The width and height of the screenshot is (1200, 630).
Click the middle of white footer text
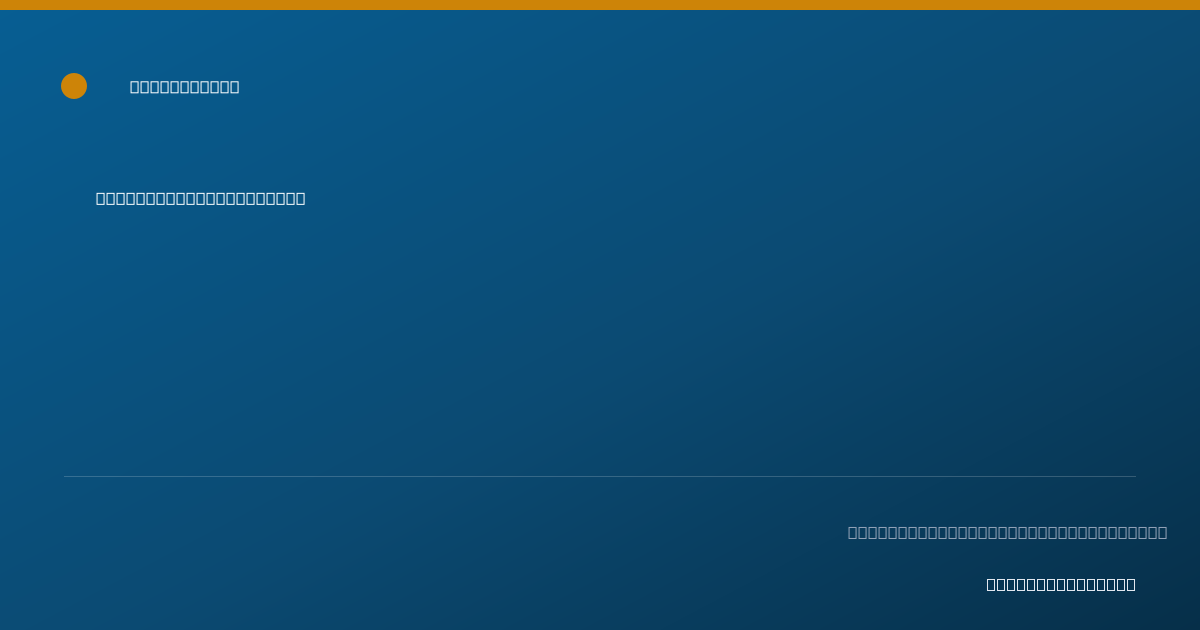tap(1061, 585)
